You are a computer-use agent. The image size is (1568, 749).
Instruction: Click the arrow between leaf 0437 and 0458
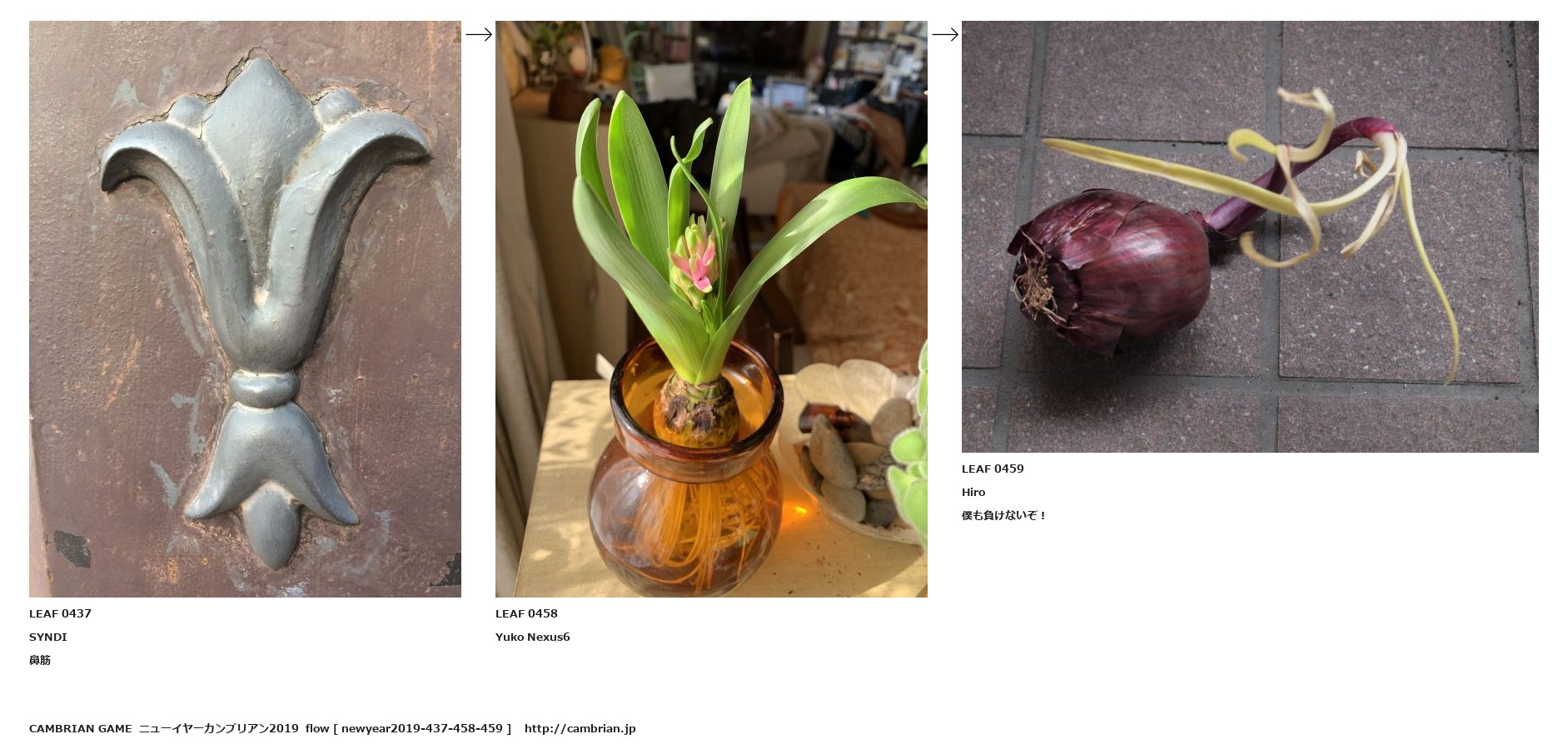coord(478,34)
